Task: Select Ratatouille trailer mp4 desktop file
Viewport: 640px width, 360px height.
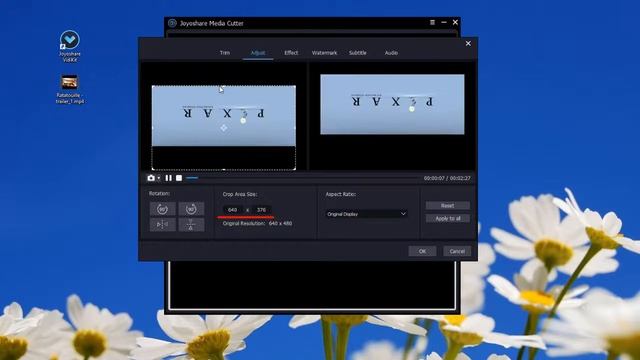Action: point(70,89)
